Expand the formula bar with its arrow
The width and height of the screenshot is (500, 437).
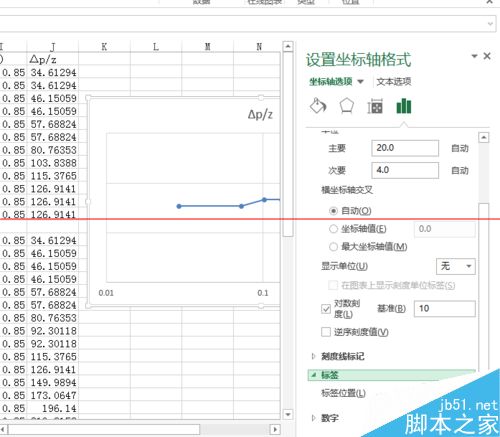490,24
